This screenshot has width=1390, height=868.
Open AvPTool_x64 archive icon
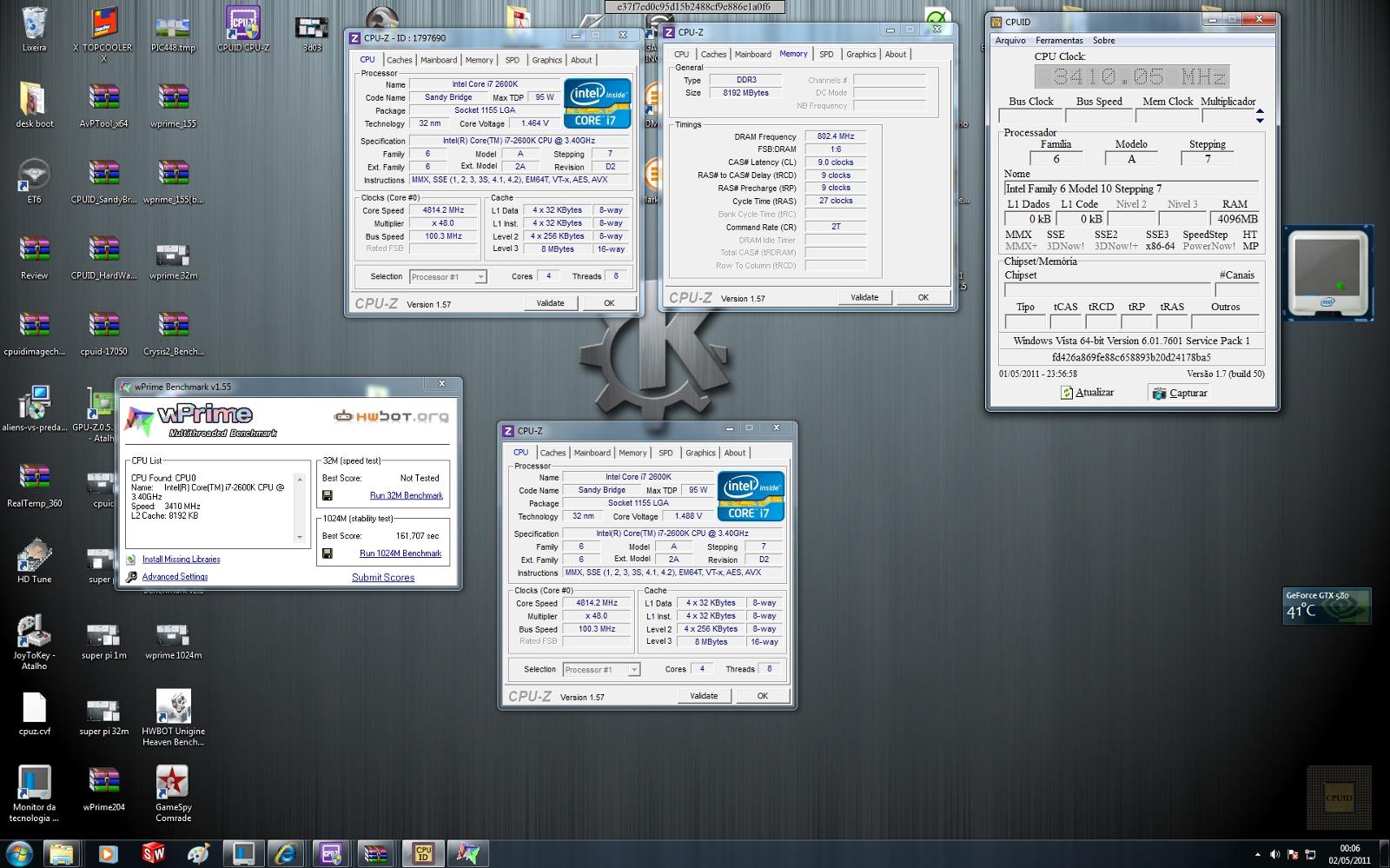pos(103,106)
